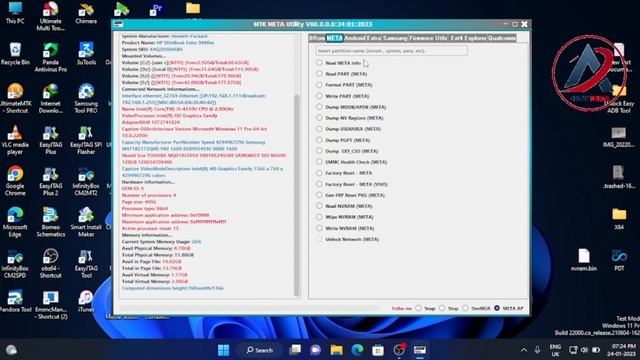640x360 pixels.
Task: Open Internet Download Manager icon
Action: tap(51, 98)
